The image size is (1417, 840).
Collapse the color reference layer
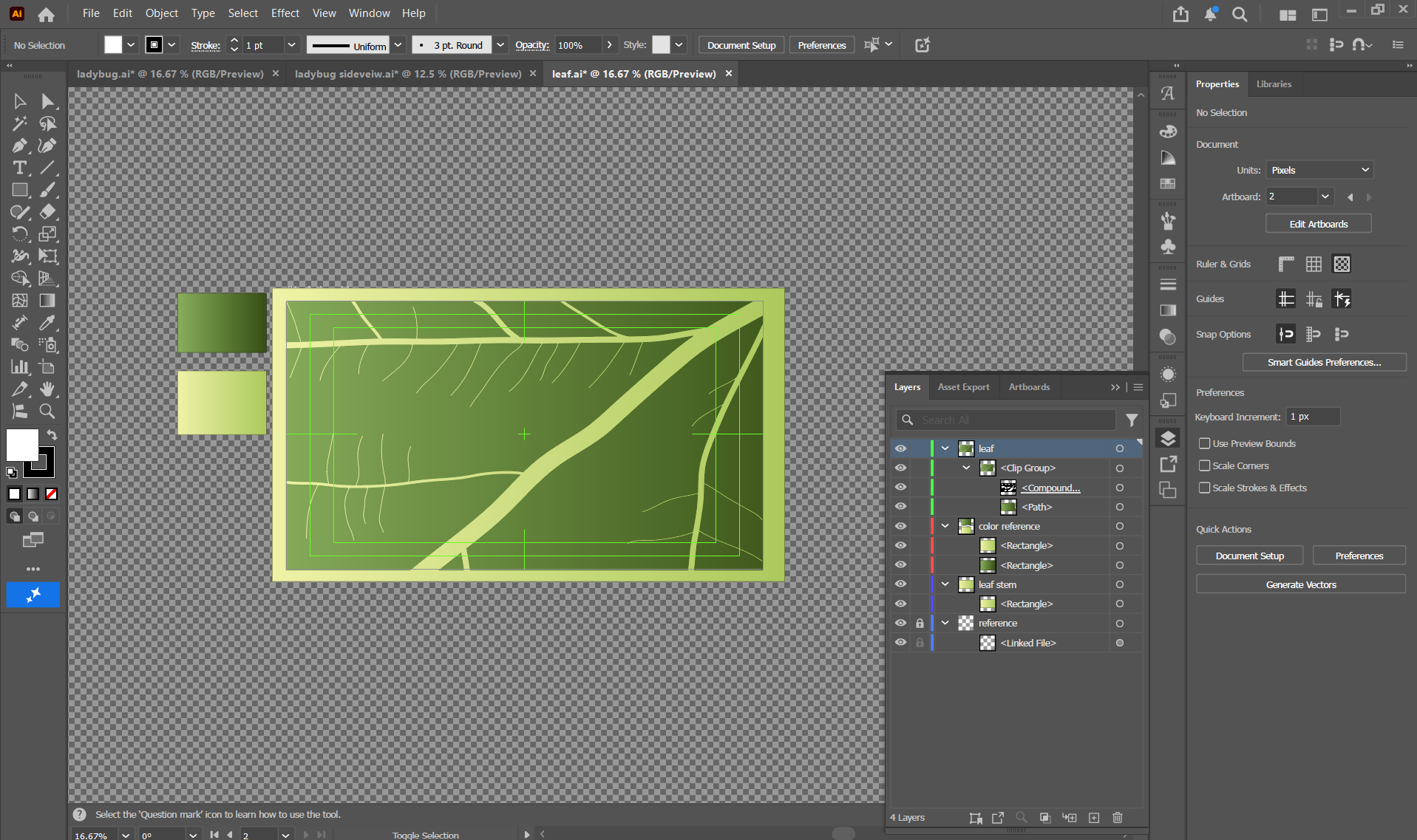[945, 526]
